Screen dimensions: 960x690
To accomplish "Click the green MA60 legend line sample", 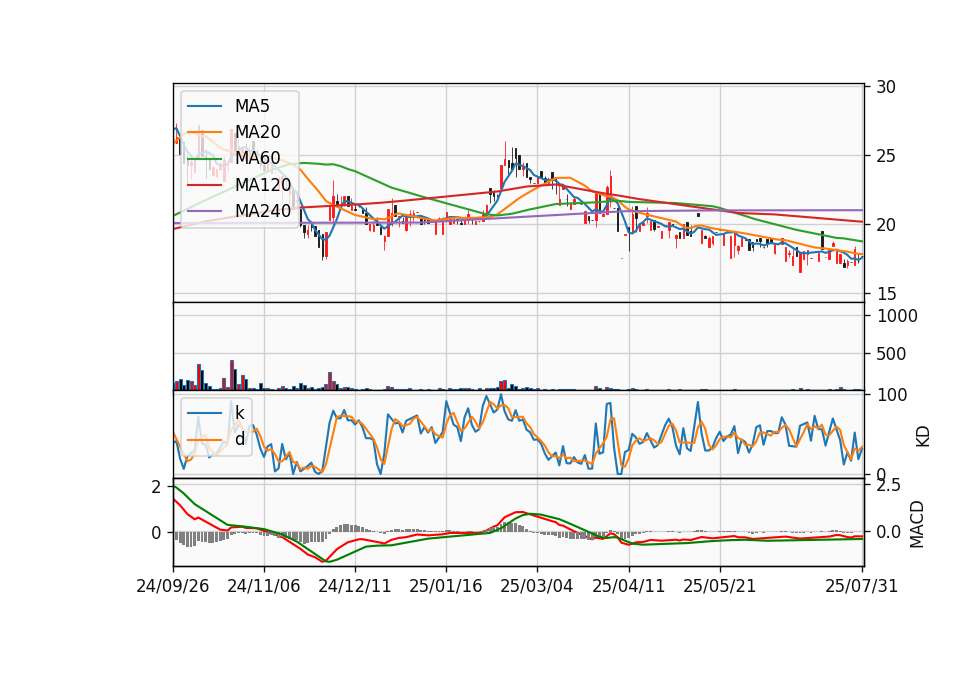I will (204, 159).
